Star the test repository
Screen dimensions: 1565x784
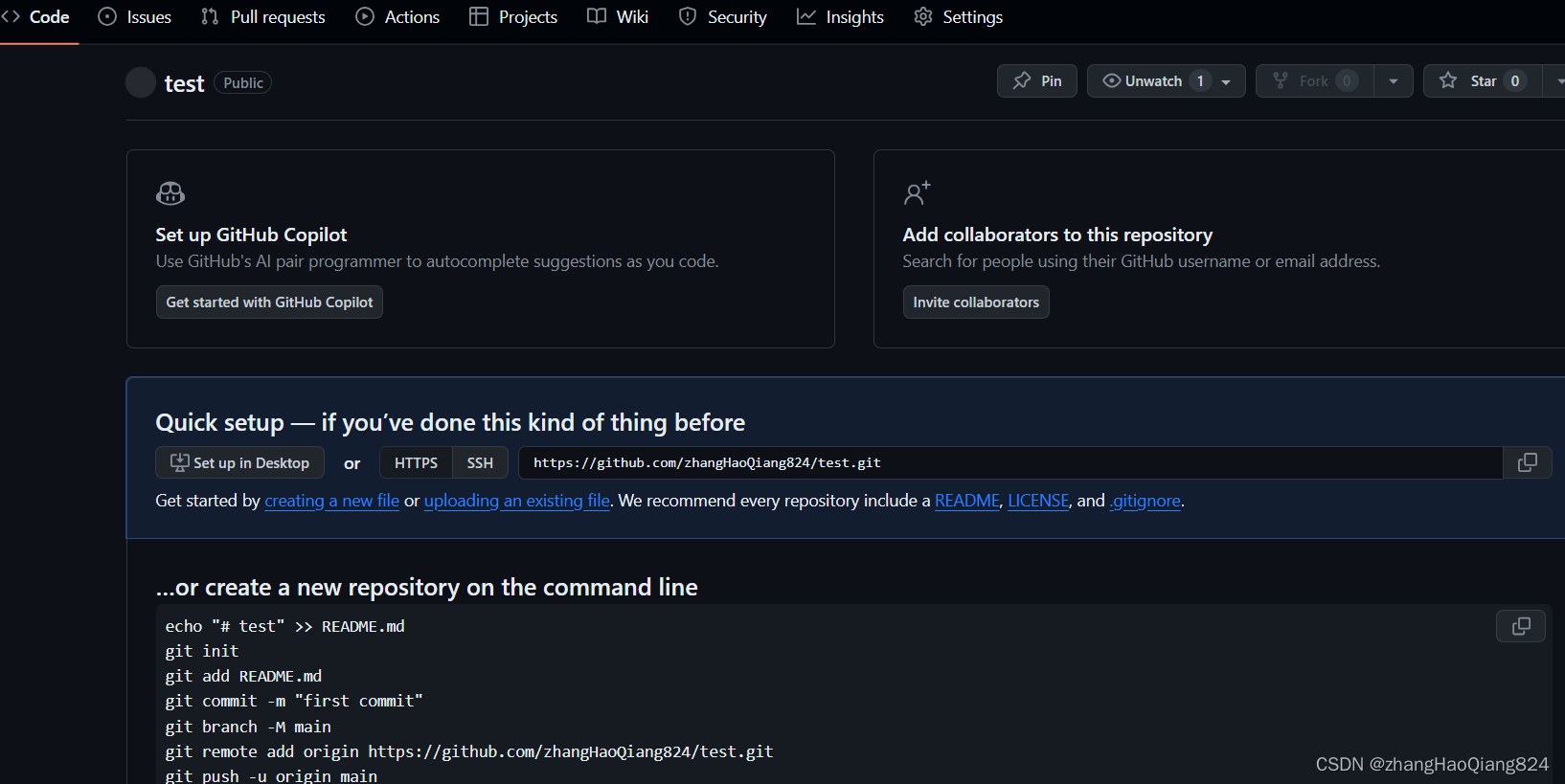pos(1482,81)
